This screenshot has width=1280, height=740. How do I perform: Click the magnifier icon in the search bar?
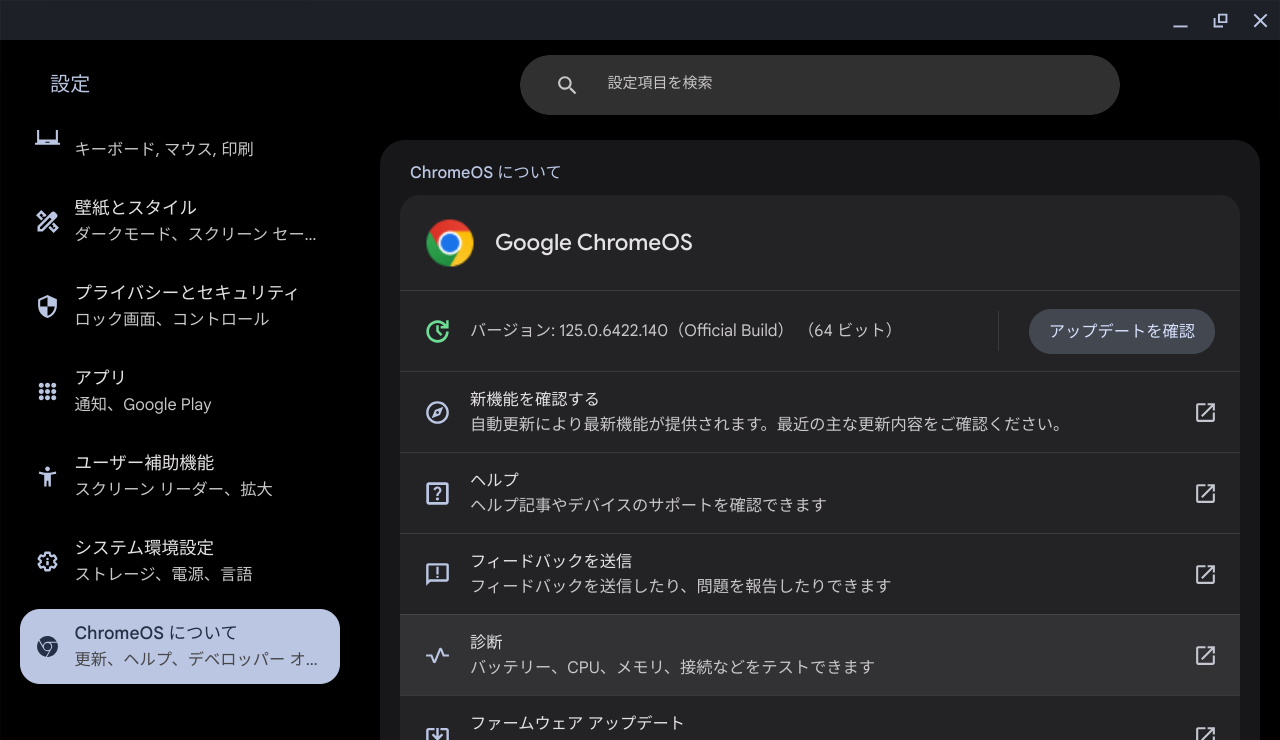pos(567,84)
